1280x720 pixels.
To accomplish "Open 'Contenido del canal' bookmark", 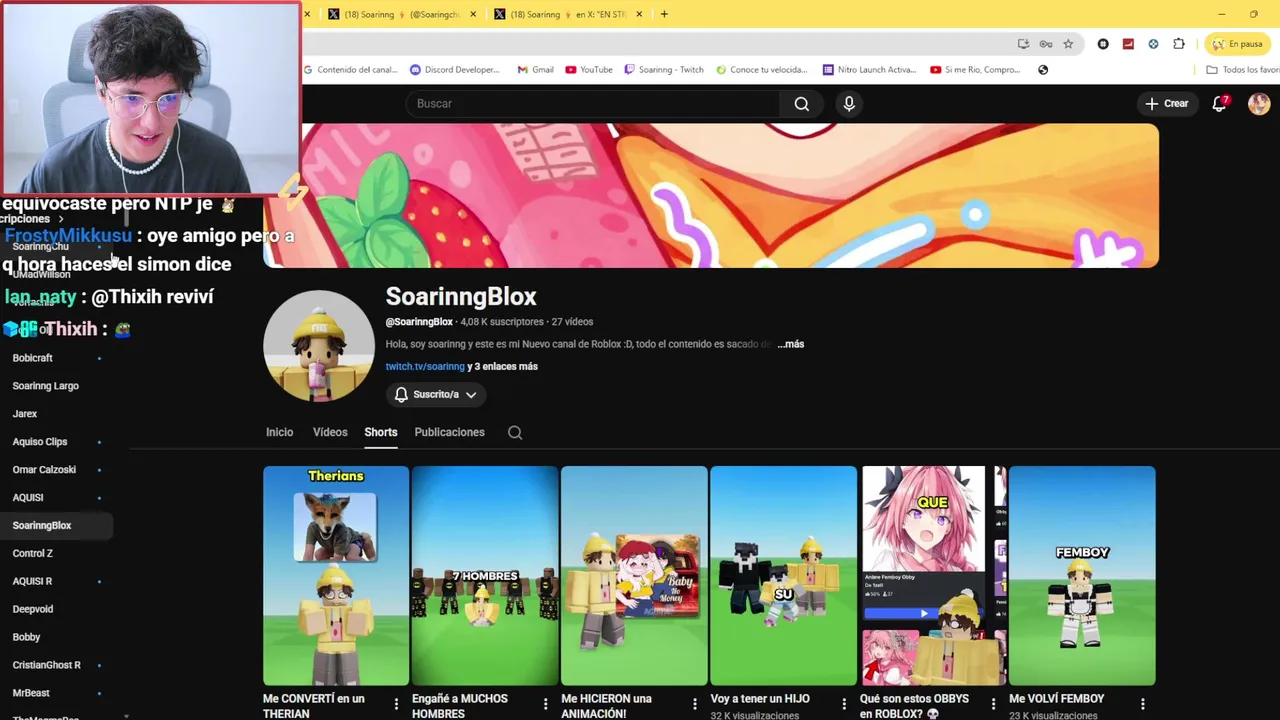I will click(351, 70).
